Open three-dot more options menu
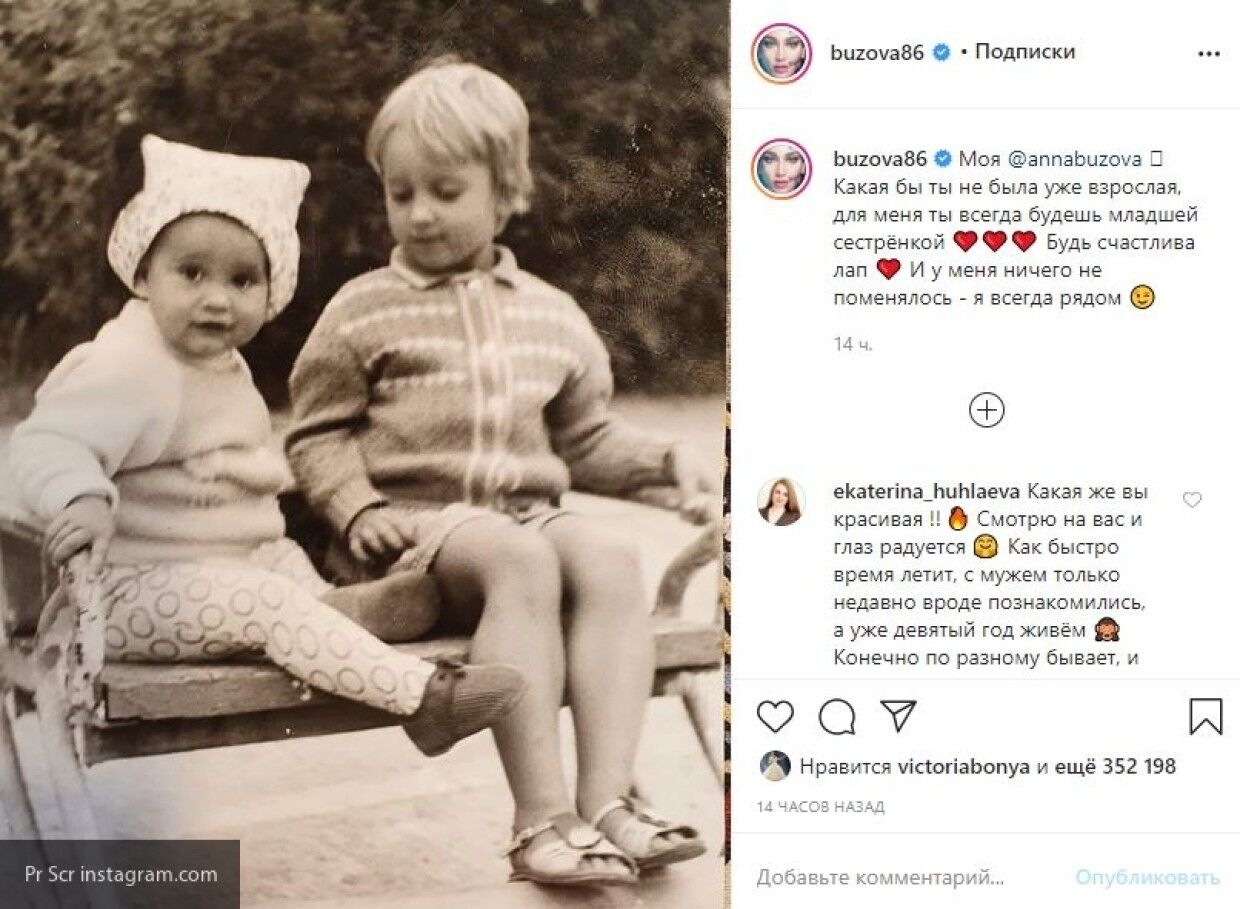The image size is (1240, 909). 1209,54
